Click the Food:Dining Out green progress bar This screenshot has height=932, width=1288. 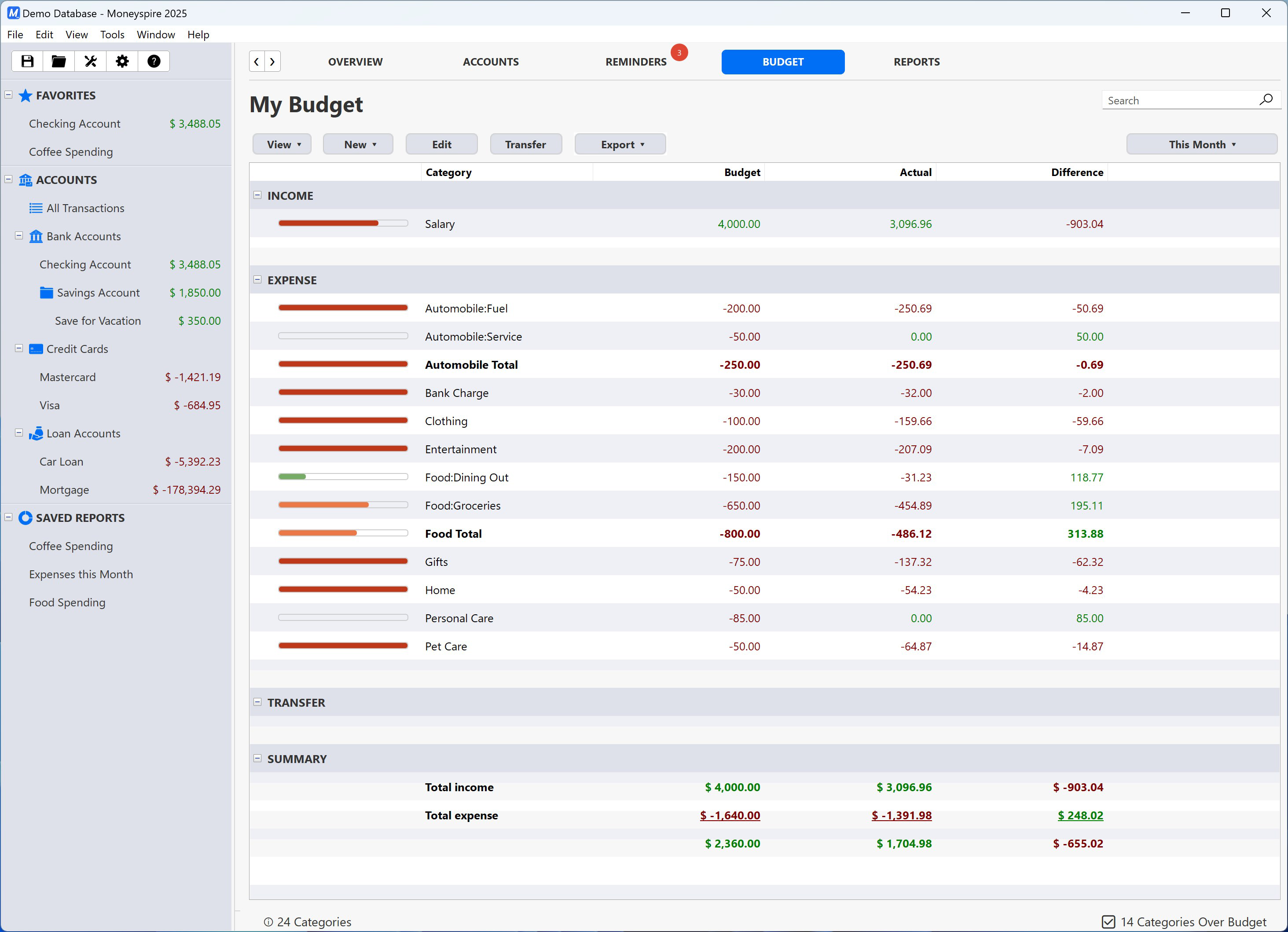[343, 477]
